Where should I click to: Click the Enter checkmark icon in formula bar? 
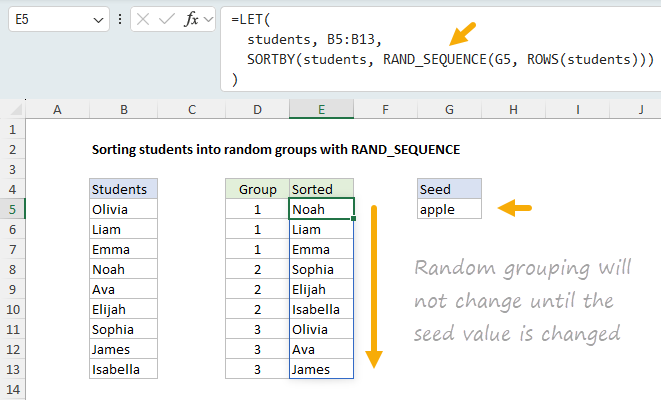pos(167,19)
